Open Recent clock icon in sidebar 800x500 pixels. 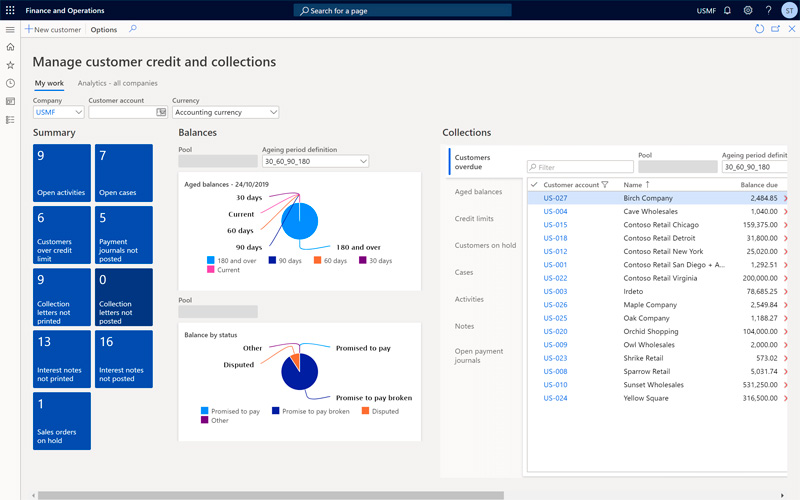[x=10, y=83]
